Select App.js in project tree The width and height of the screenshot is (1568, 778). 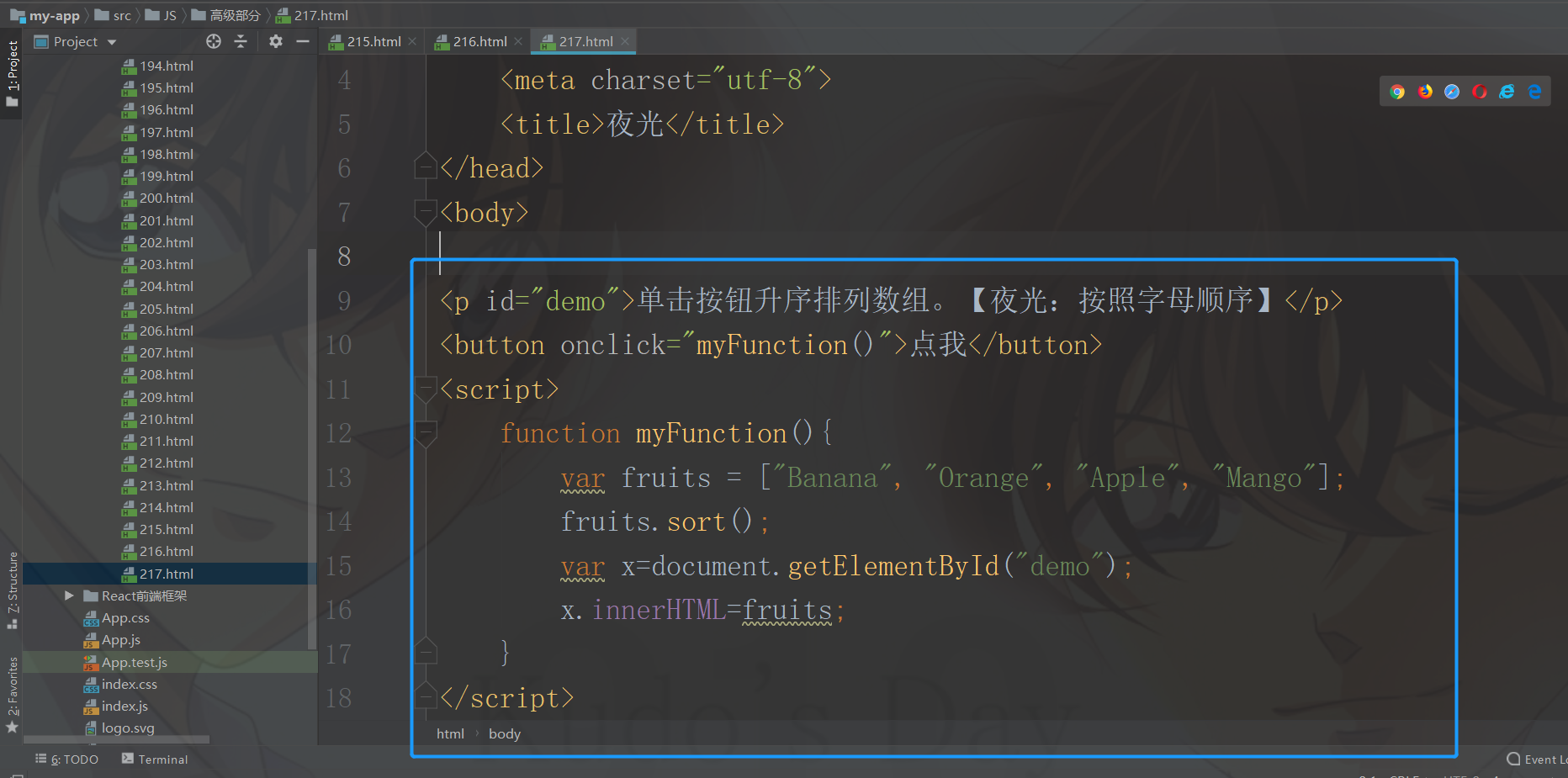pos(113,640)
